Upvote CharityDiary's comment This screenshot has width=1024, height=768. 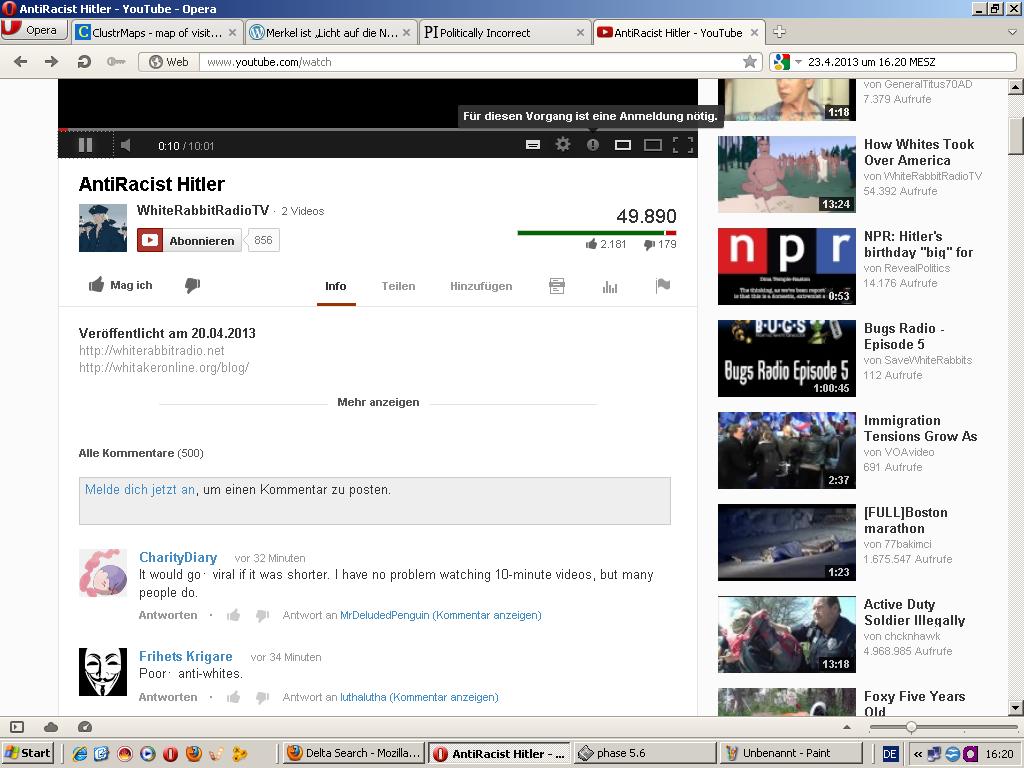coord(233,615)
